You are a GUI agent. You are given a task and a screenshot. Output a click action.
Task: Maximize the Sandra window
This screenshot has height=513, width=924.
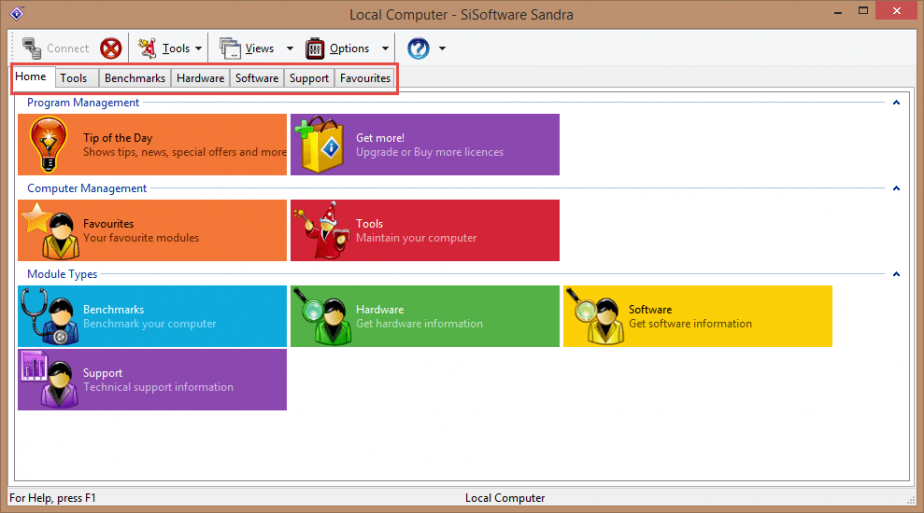point(863,11)
